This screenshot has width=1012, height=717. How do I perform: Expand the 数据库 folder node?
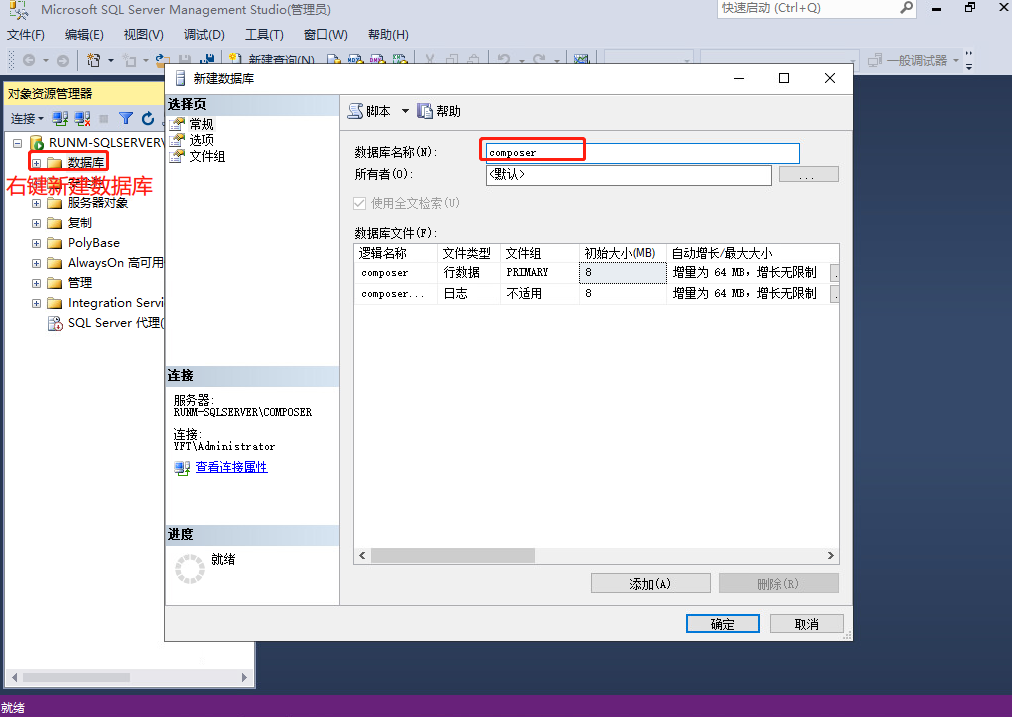tap(37, 163)
